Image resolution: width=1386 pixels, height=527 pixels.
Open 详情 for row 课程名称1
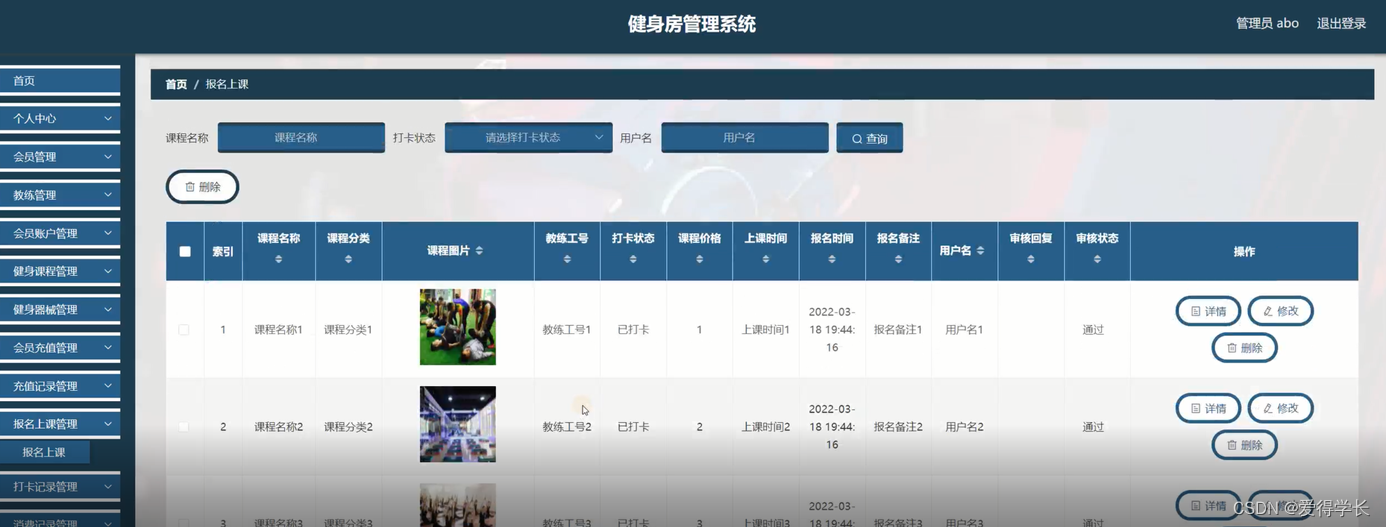(1208, 311)
